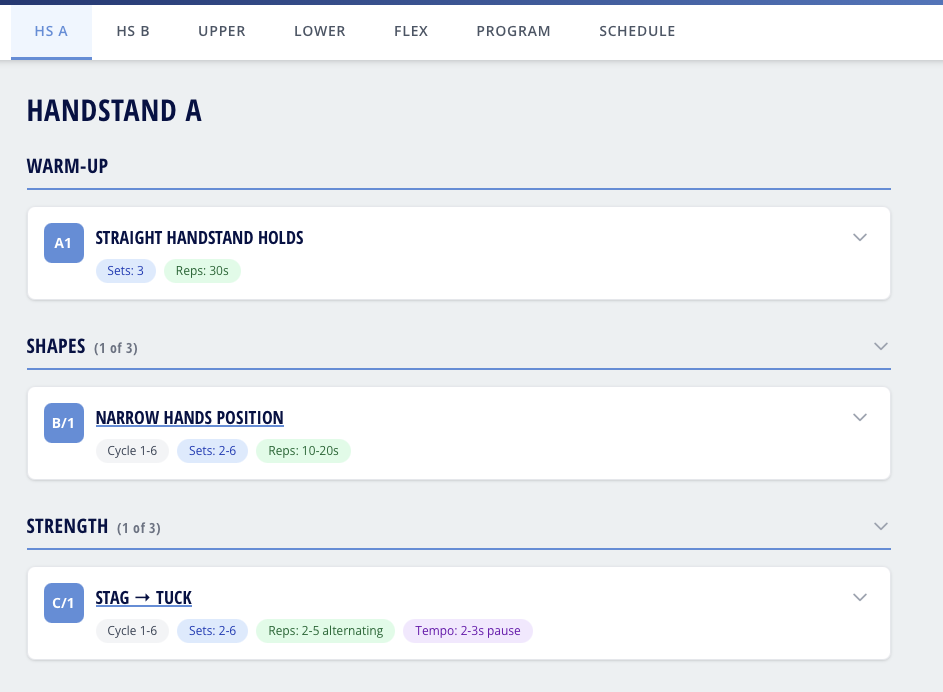Open the Narrow Hands Position link
This screenshot has width=943, height=692.
189,418
